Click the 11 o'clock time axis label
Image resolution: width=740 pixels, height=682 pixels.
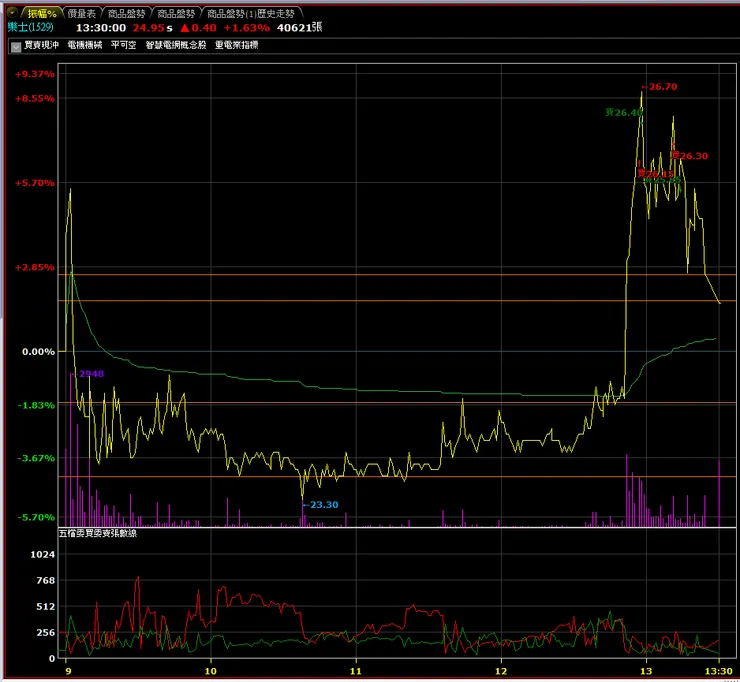click(x=355, y=671)
